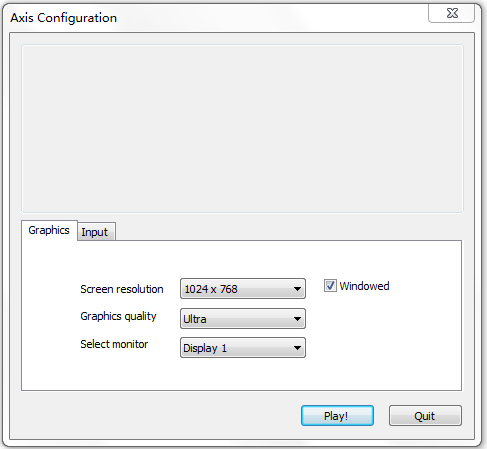Open the Input tab
487x449 pixels.
pyautogui.click(x=96, y=232)
